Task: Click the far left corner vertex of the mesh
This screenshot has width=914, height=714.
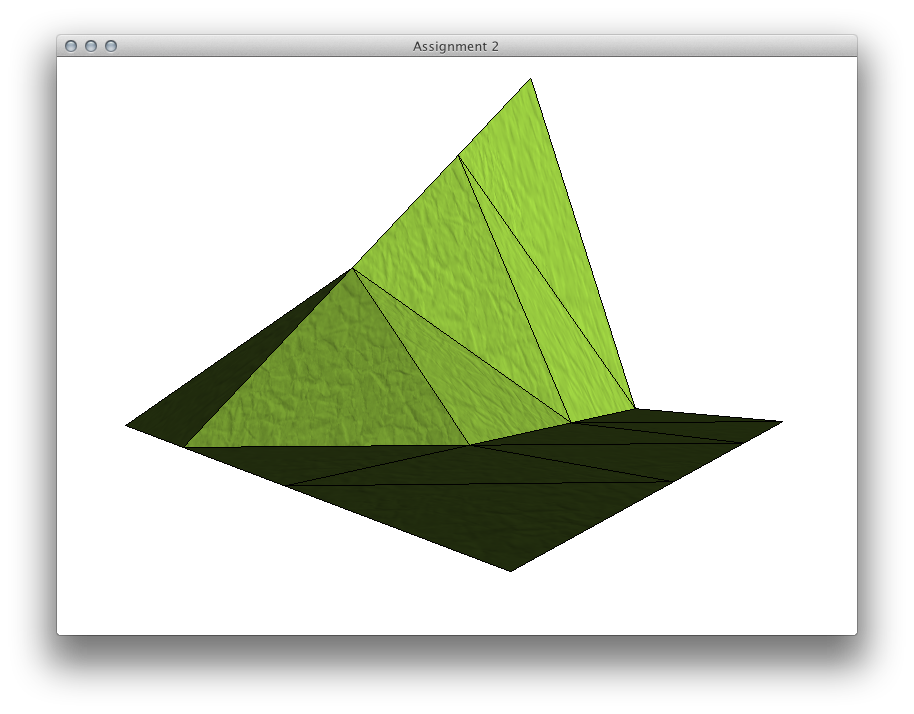Action: click(x=127, y=426)
